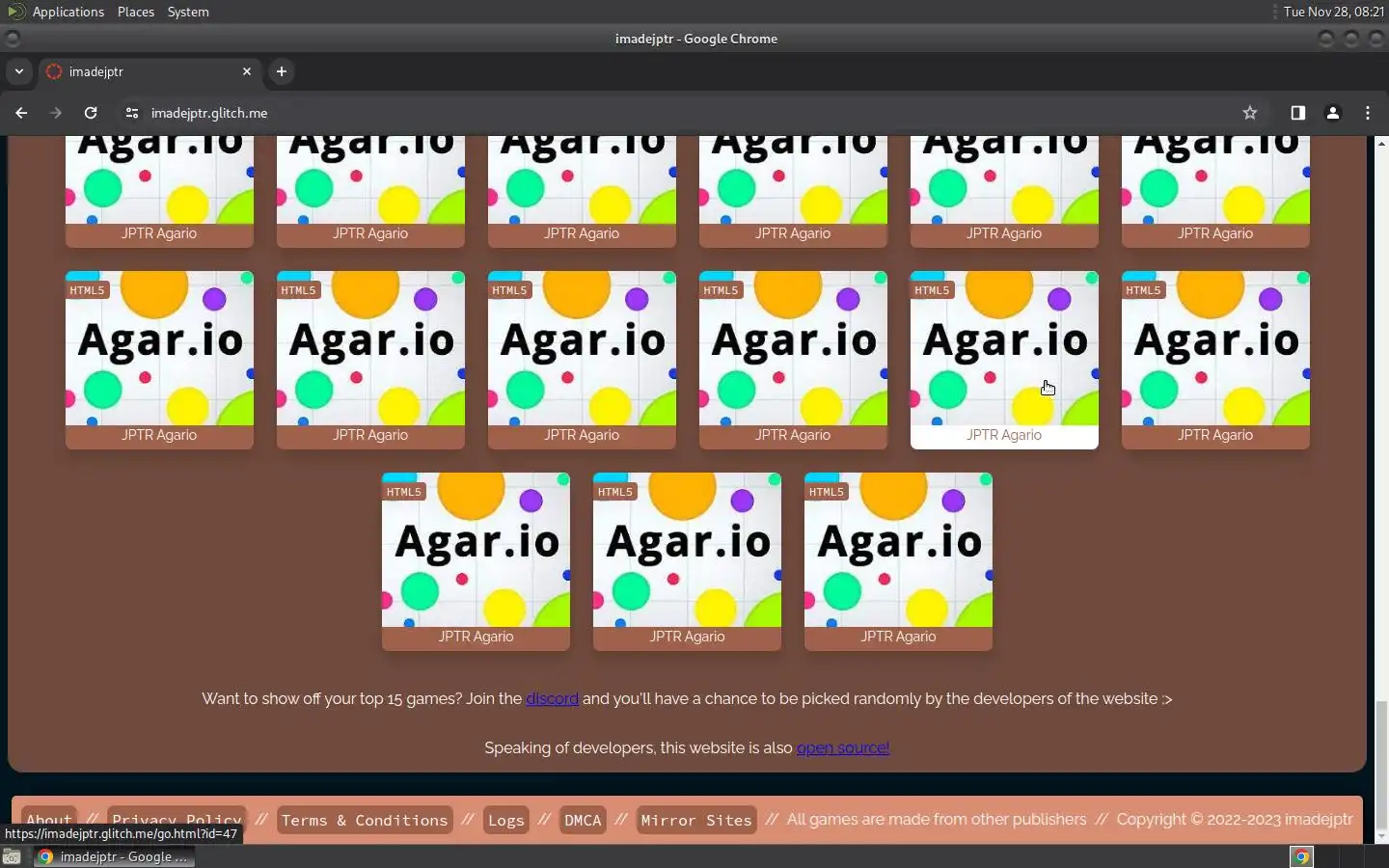Click the scrollbar down arrow
1389x868 pixels.
coord(1381,836)
